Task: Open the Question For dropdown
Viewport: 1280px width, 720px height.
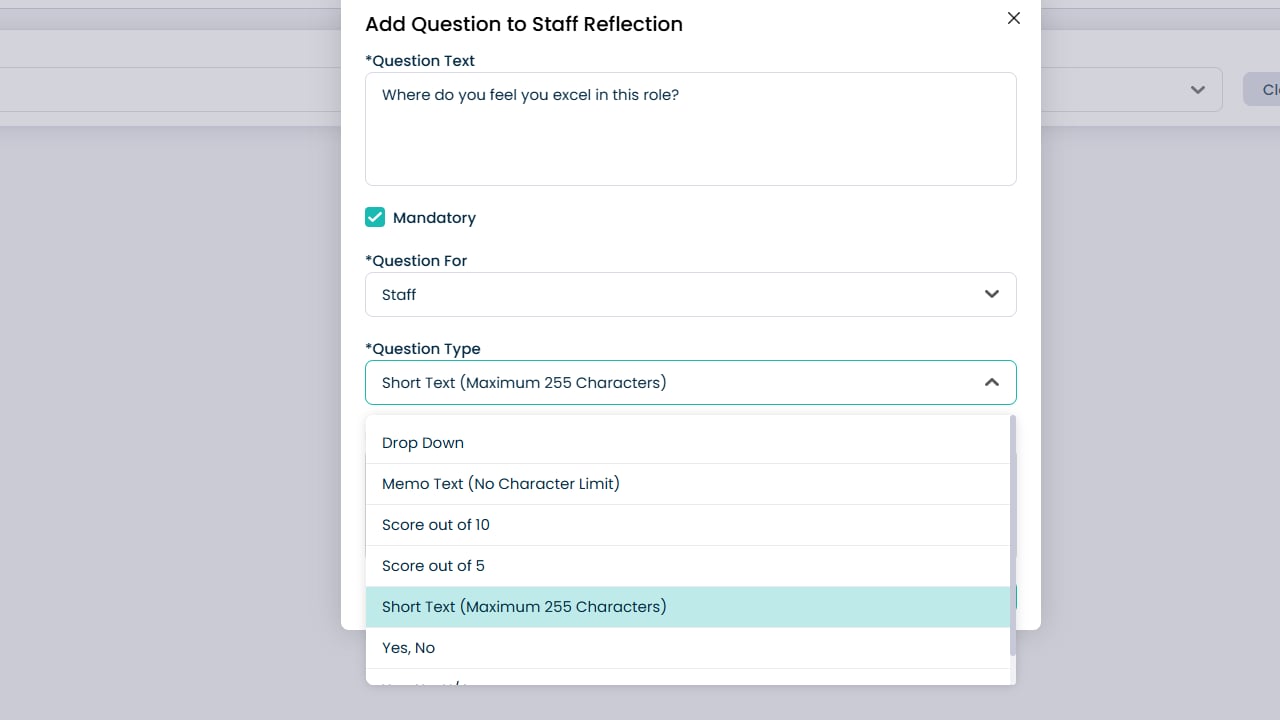Action: pos(690,295)
